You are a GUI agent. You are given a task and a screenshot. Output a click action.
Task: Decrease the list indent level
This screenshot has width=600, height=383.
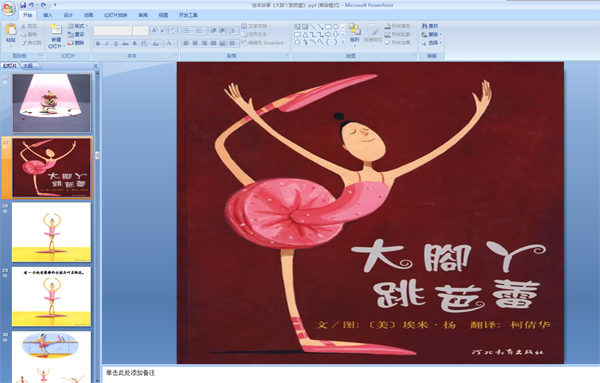click(x=213, y=30)
